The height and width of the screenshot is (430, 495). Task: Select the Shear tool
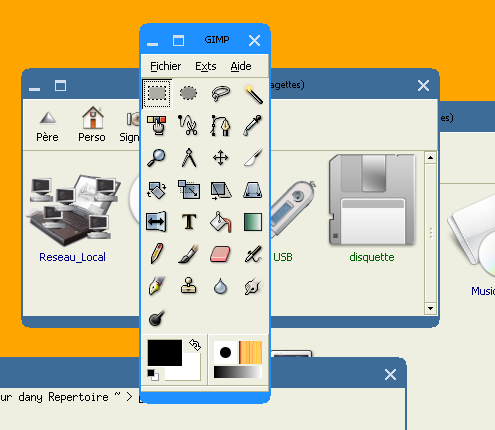point(221,190)
